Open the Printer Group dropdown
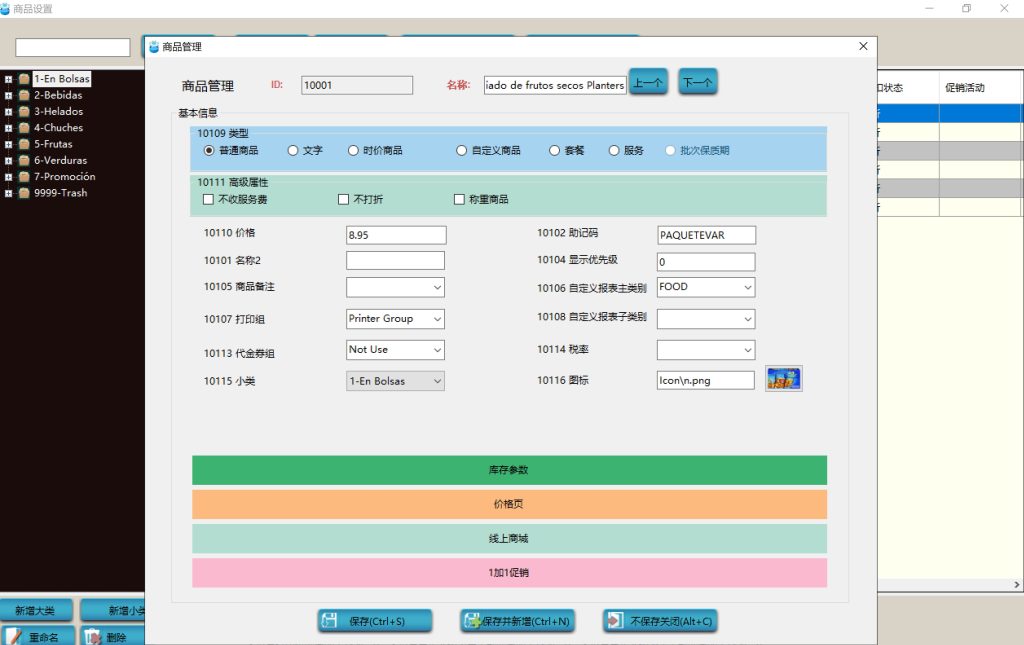Image resolution: width=1024 pixels, height=645 pixels. pos(395,319)
